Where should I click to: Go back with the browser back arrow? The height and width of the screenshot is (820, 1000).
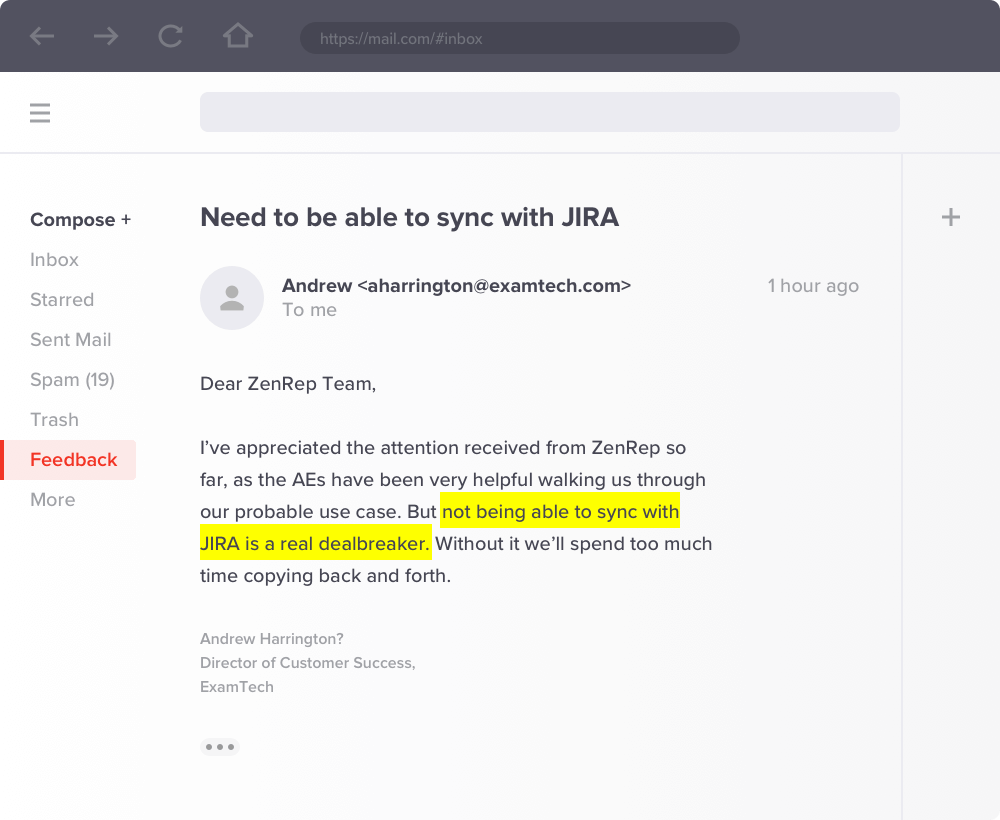coord(42,36)
